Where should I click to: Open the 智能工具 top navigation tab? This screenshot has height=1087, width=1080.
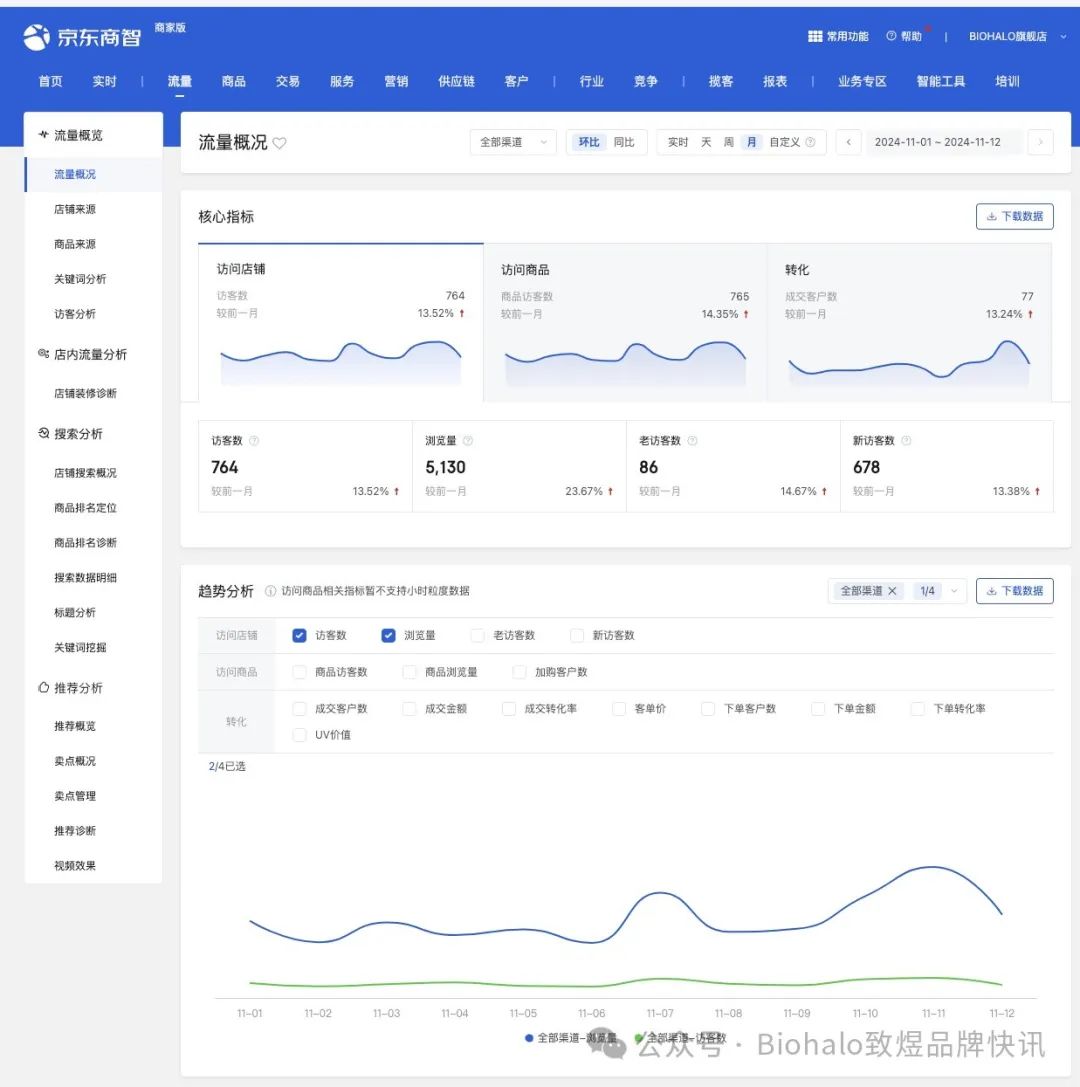(941, 82)
